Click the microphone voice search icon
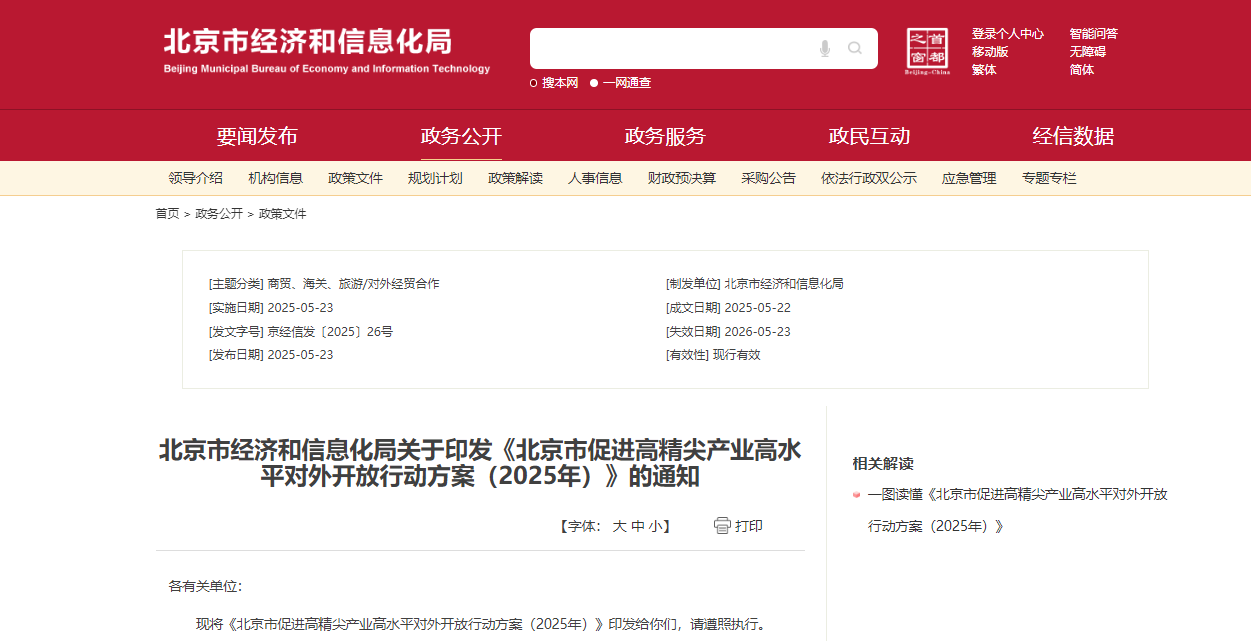Viewport: 1251px width, 641px height. (825, 48)
